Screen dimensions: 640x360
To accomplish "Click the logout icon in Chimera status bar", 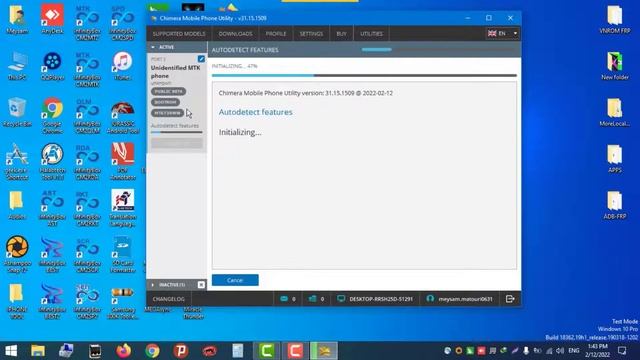I will pos(509,299).
